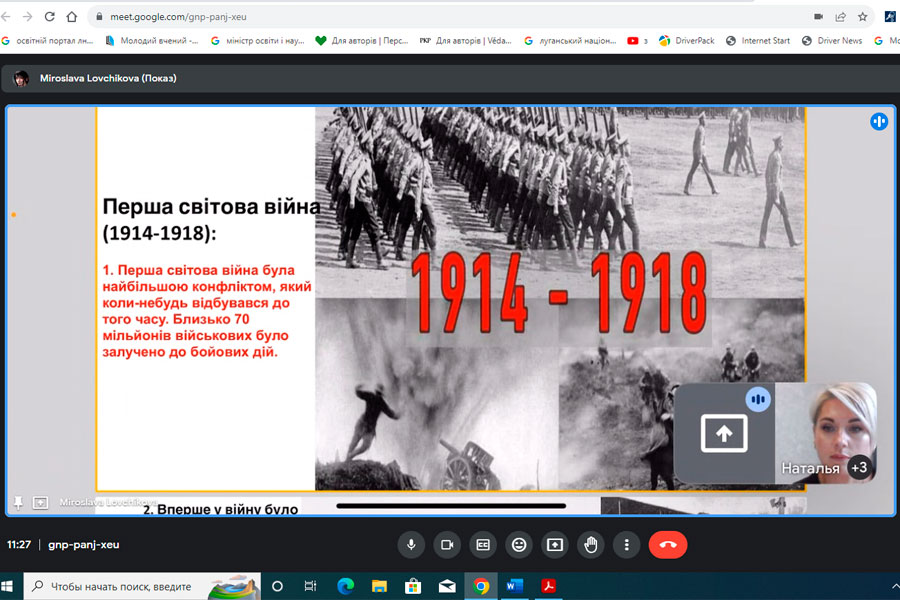This screenshot has height=600, width=900.
Task: Turn off the camera in Meet
Action: click(x=447, y=545)
